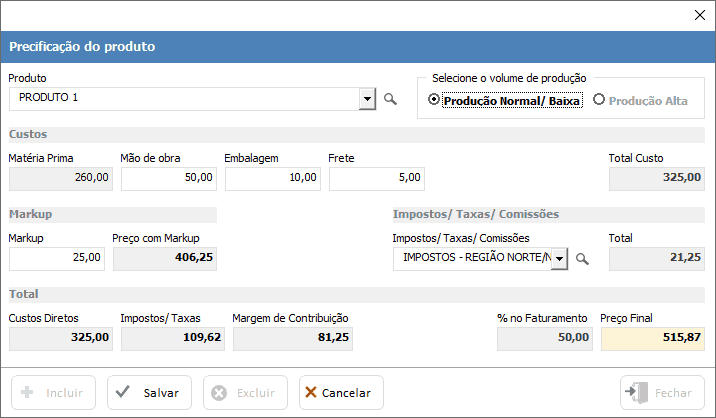The width and height of the screenshot is (716, 418).
Task: Click the Embalagem value field
Action: (273, 179)
